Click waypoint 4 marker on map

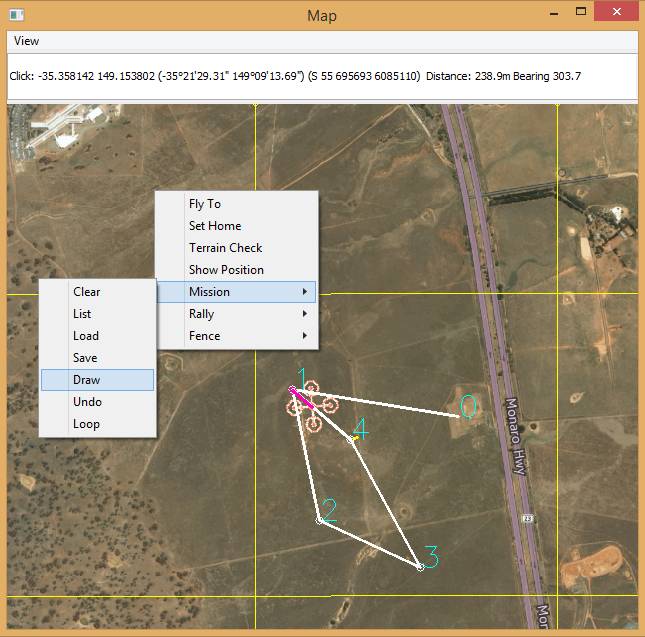point(351,439)
